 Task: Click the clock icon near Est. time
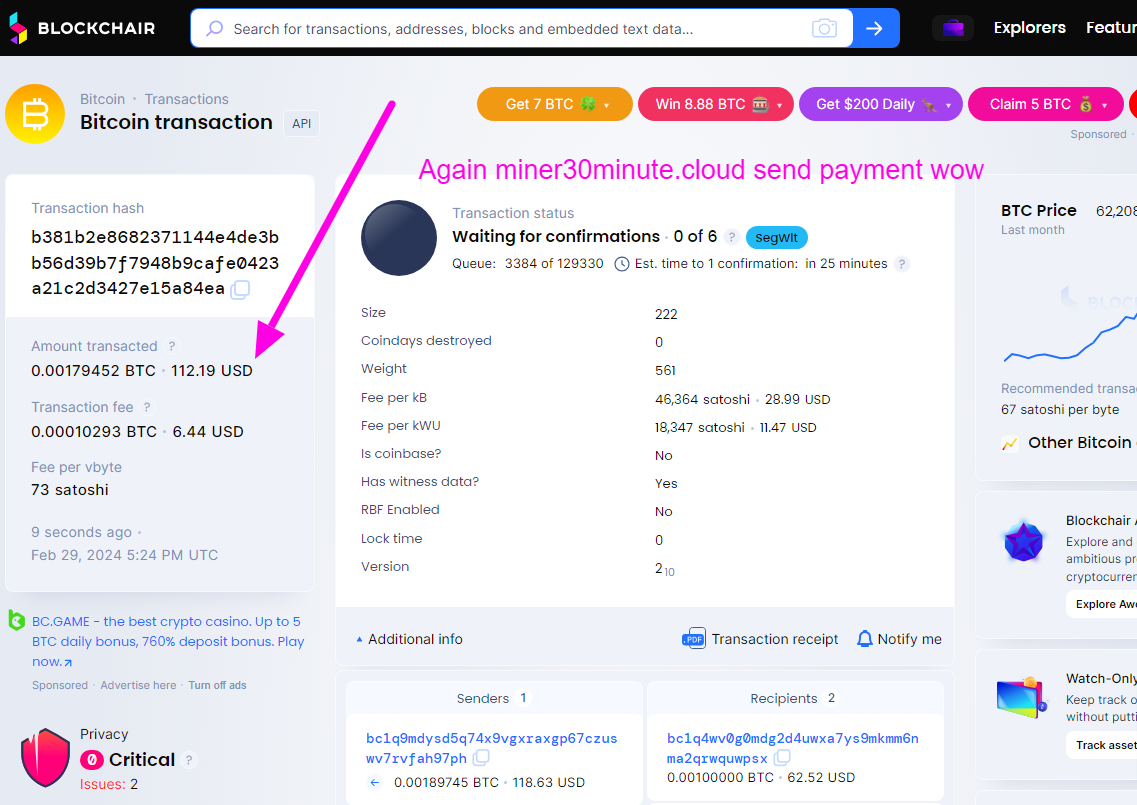621,264
